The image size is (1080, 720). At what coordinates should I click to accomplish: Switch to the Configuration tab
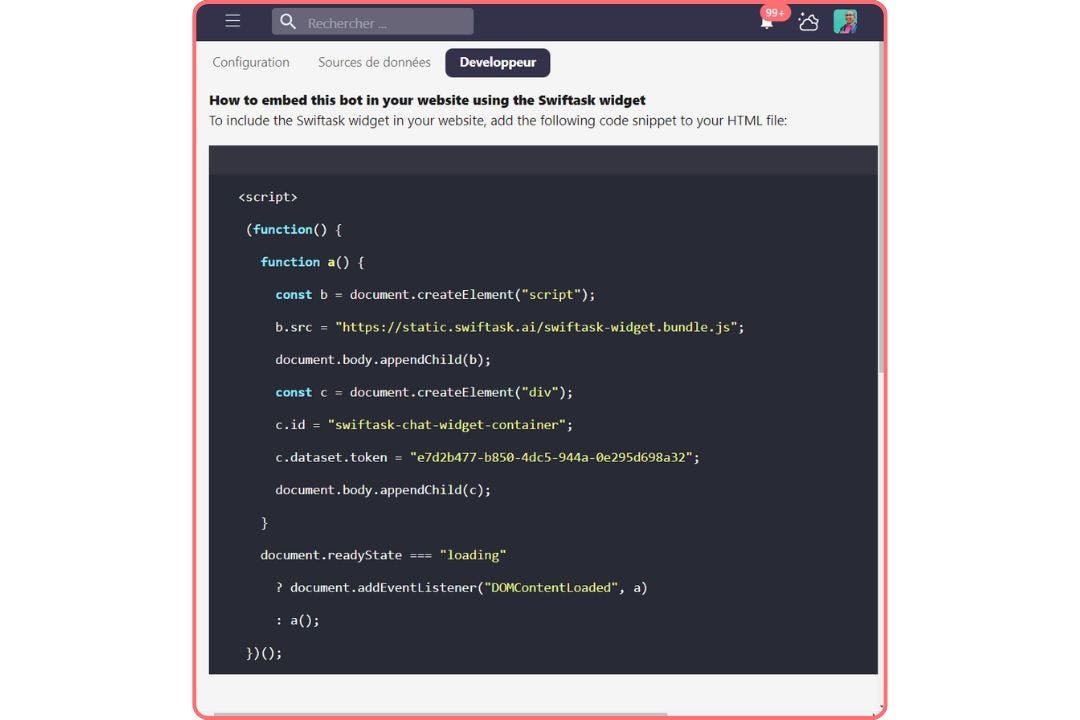pos(251,62)
